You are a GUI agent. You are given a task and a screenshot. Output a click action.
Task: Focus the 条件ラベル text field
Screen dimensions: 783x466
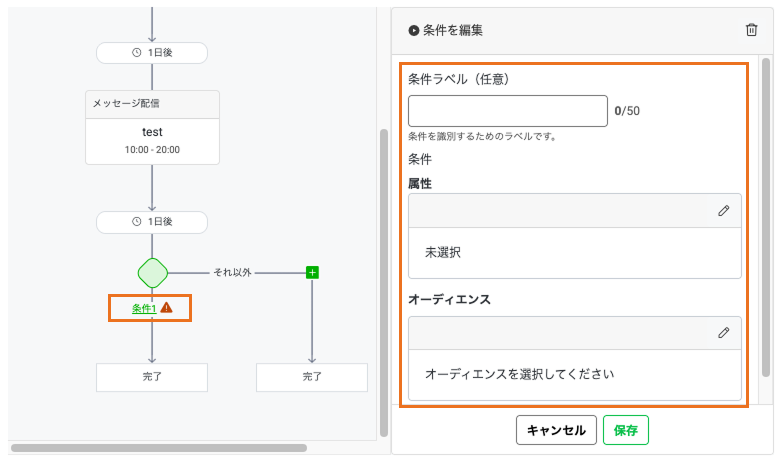point(508,111)
